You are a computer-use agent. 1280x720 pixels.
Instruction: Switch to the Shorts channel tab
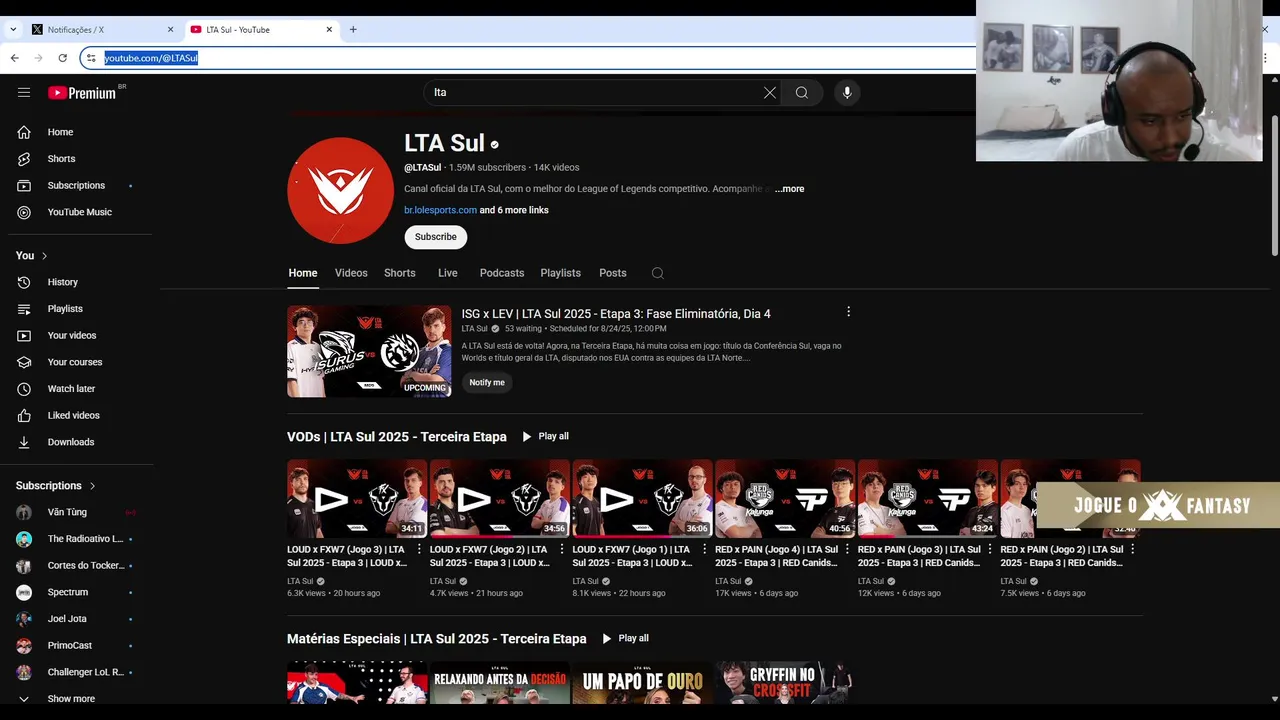pos(400,273)
